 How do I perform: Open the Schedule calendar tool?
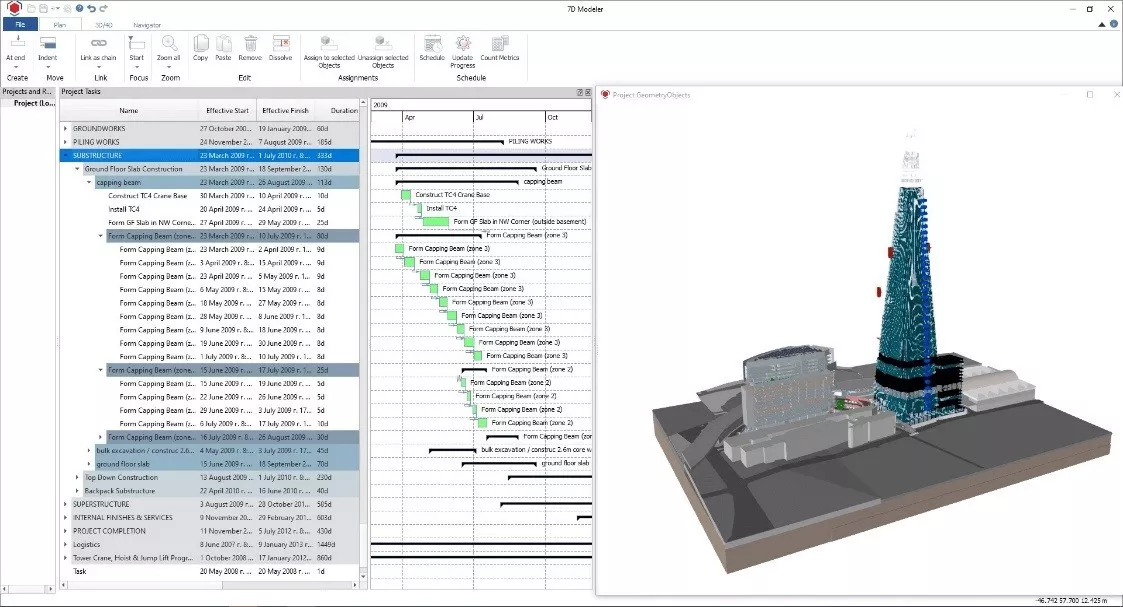pyautogui.click(x=432, y=43)
